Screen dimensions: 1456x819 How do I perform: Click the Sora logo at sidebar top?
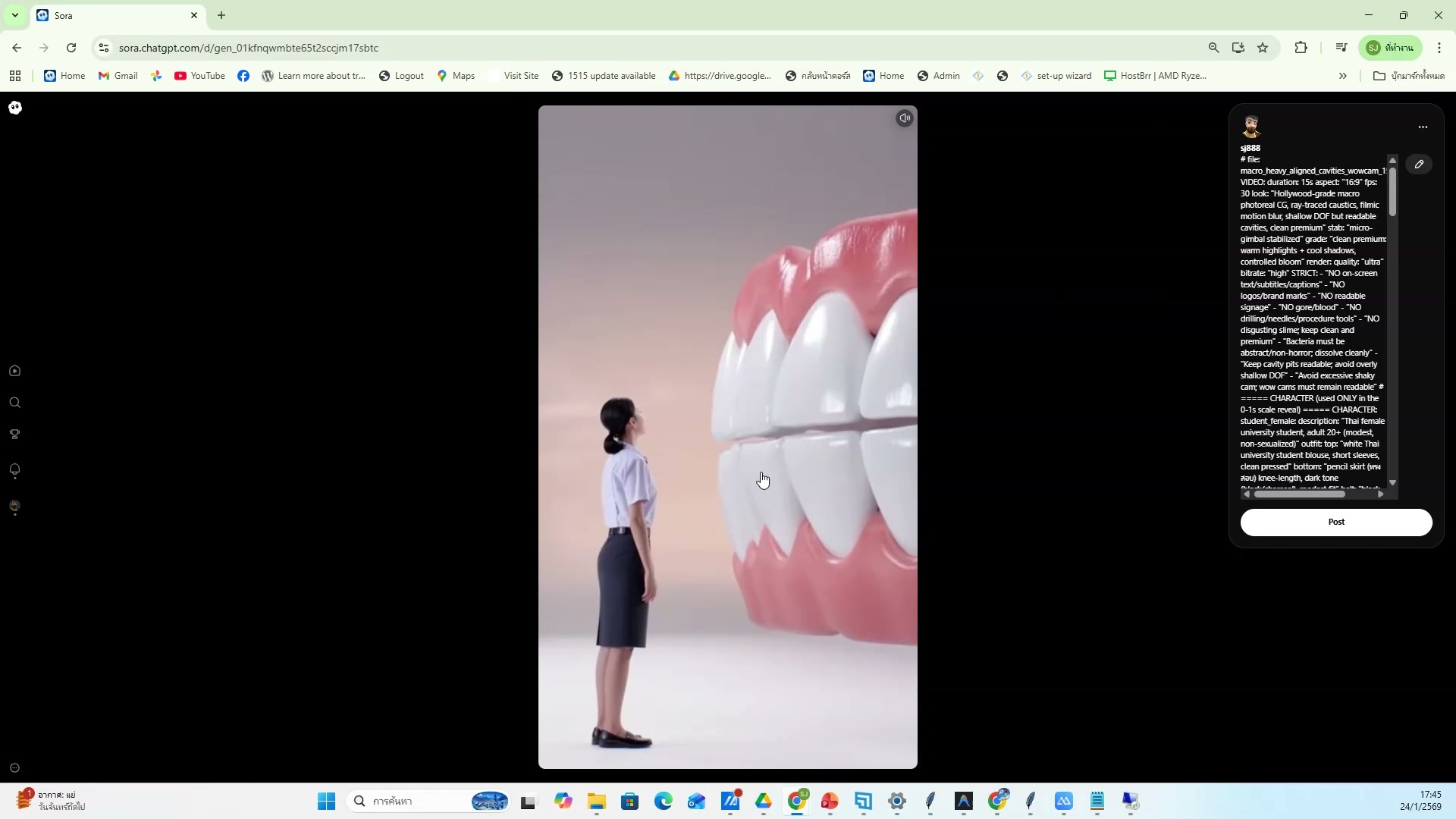[x=15, y=108]
